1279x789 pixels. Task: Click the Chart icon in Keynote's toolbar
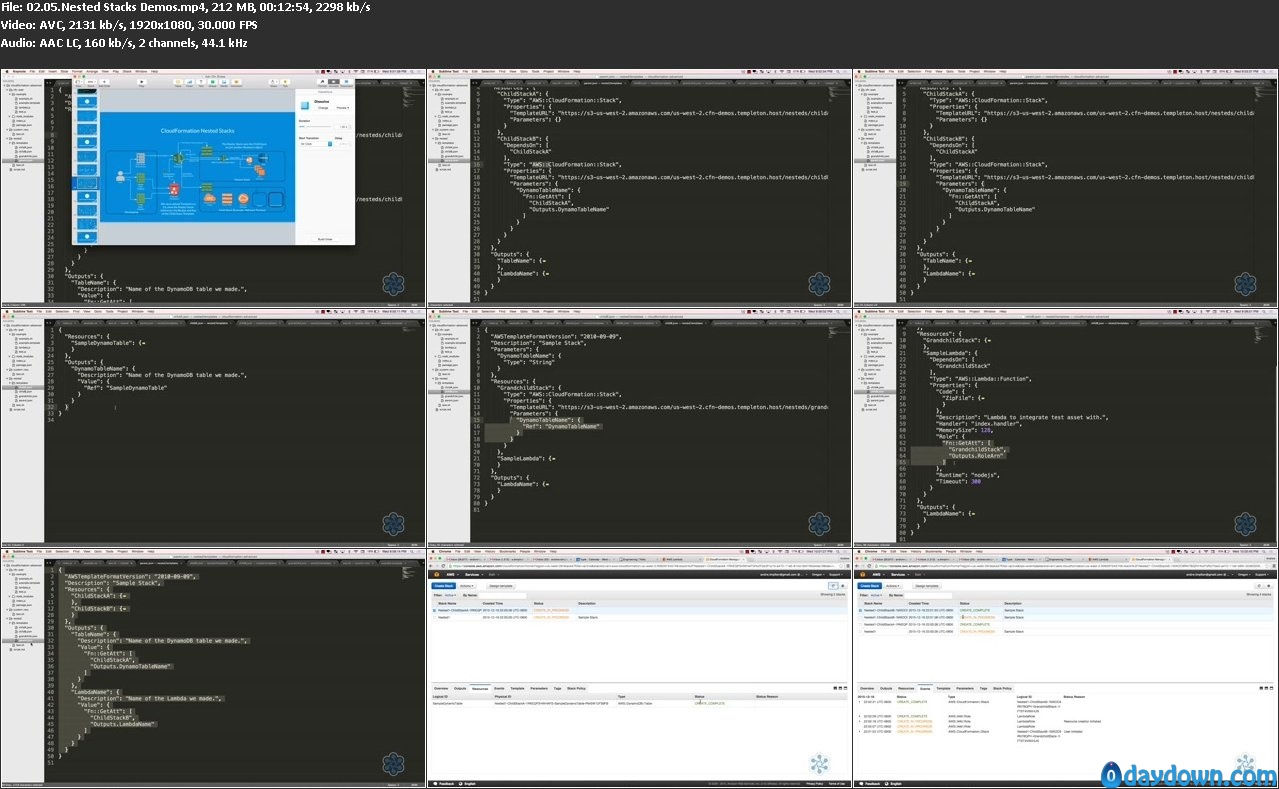pos(191,83)
